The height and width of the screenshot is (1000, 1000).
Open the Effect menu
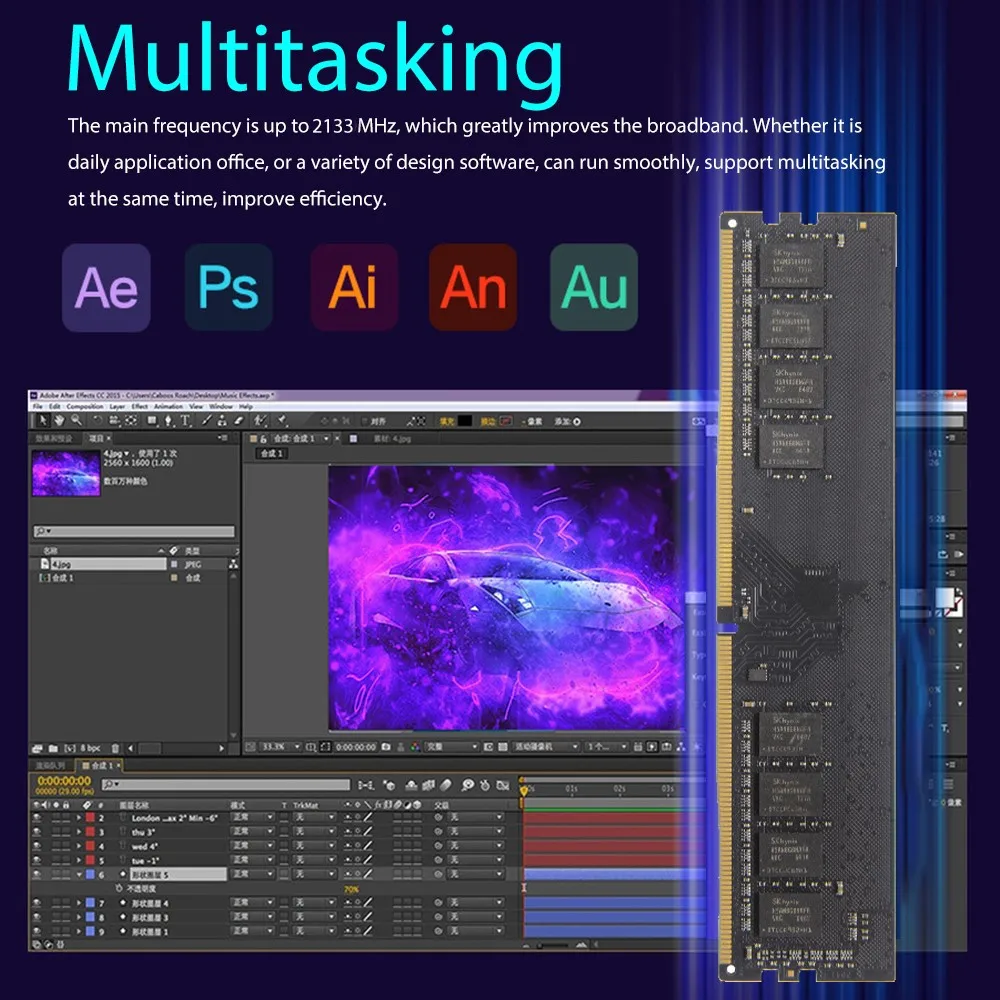(x=140, y=406)
